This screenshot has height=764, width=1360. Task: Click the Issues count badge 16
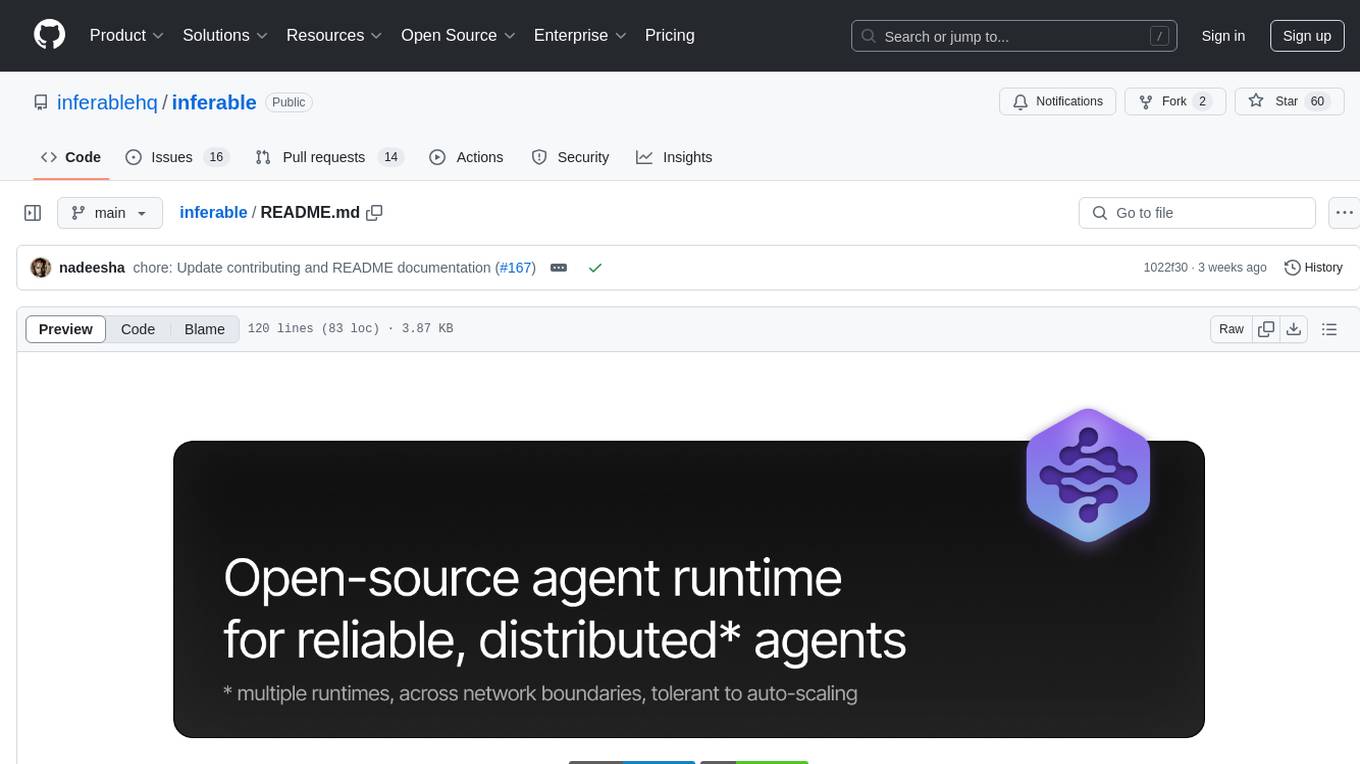point(216,157)
